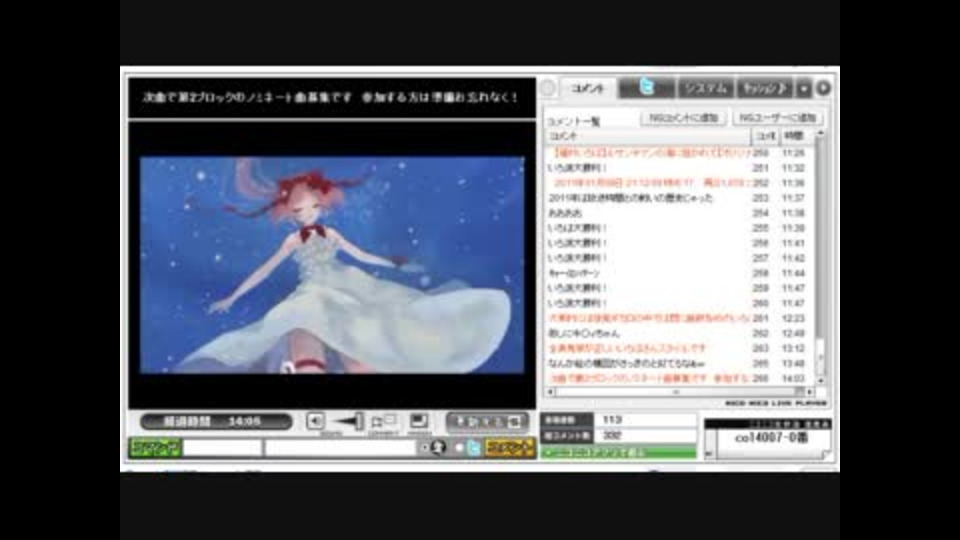Screen dimensions: 960x540
Task: Select the comment posted at 11:44
Action: (680, 273)
